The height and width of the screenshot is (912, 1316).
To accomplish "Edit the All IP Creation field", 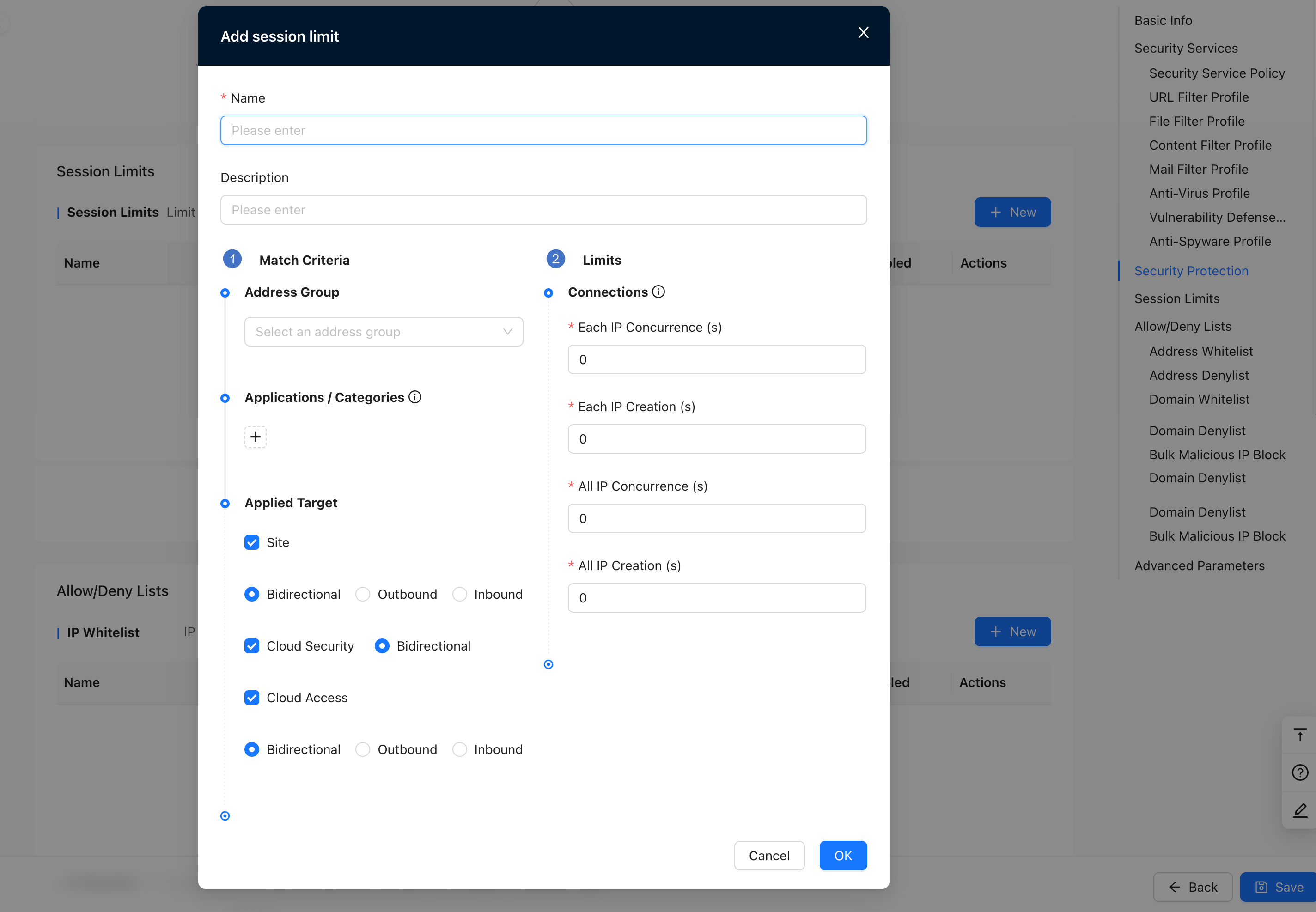I will 717,598.
